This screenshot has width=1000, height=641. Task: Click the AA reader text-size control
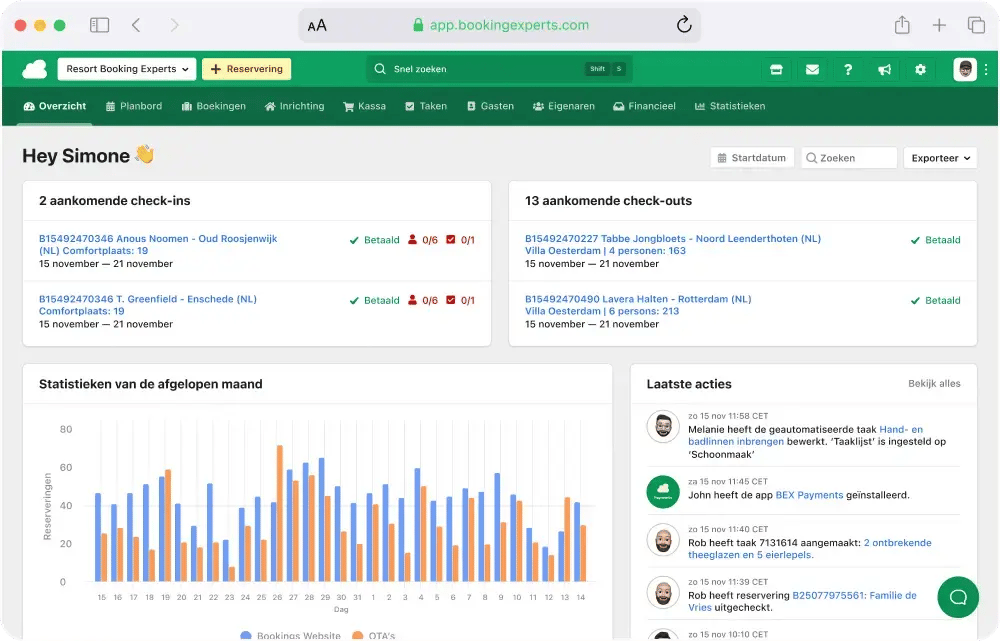click(x=317, y=26)
